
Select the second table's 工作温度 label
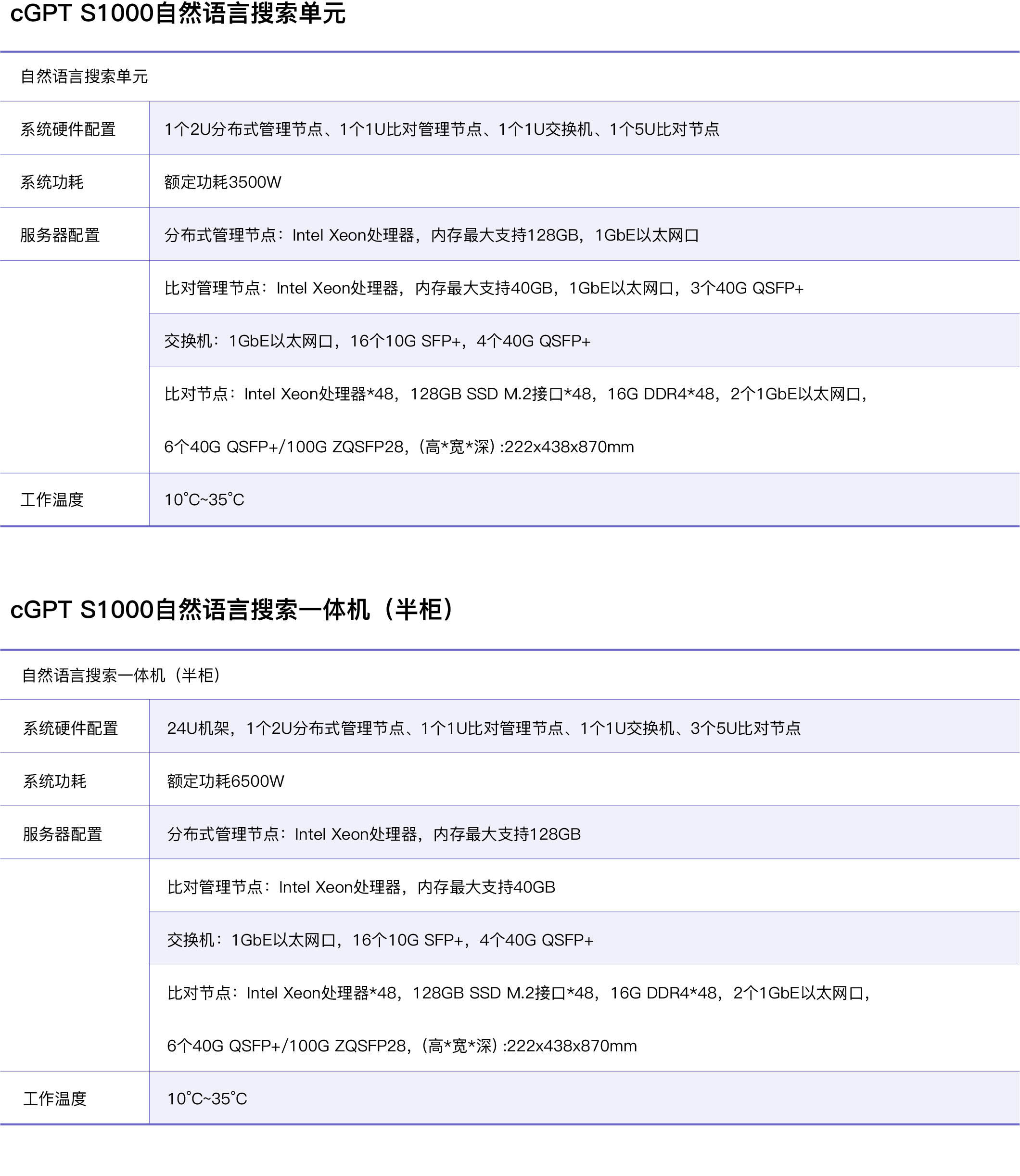[x=55, y=1099]
